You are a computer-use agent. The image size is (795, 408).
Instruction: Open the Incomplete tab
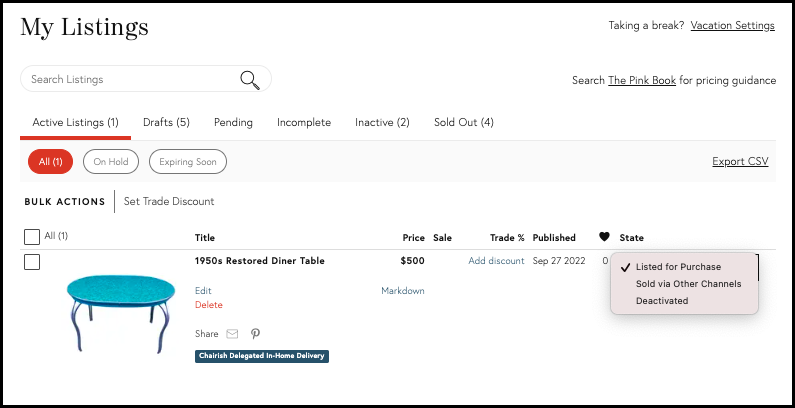pos(304,122)
